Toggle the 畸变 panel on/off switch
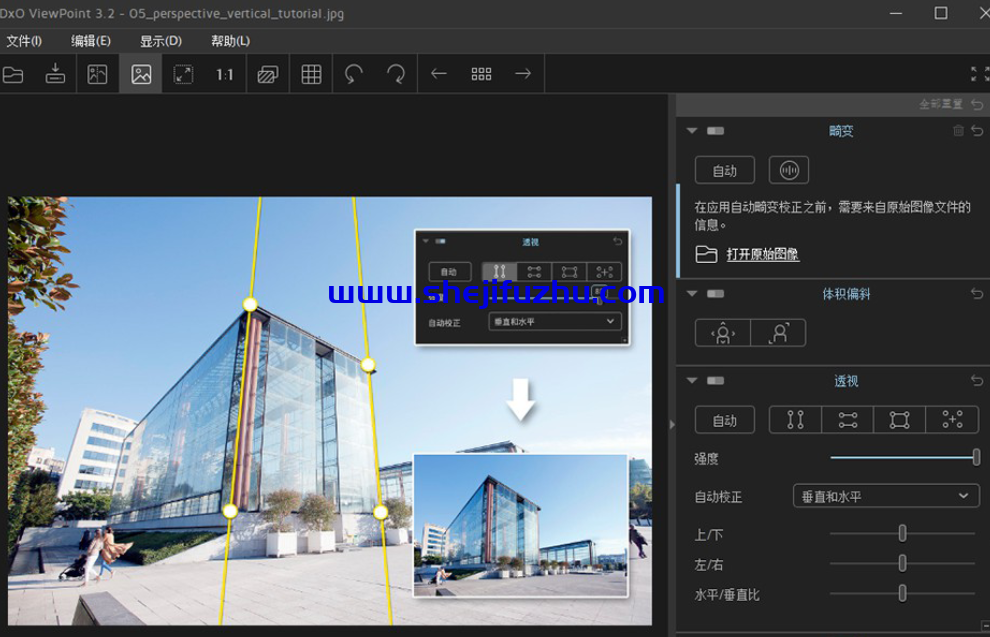This screenshot has width=990, height=637. pyautogui.click(x=715, y=131)
